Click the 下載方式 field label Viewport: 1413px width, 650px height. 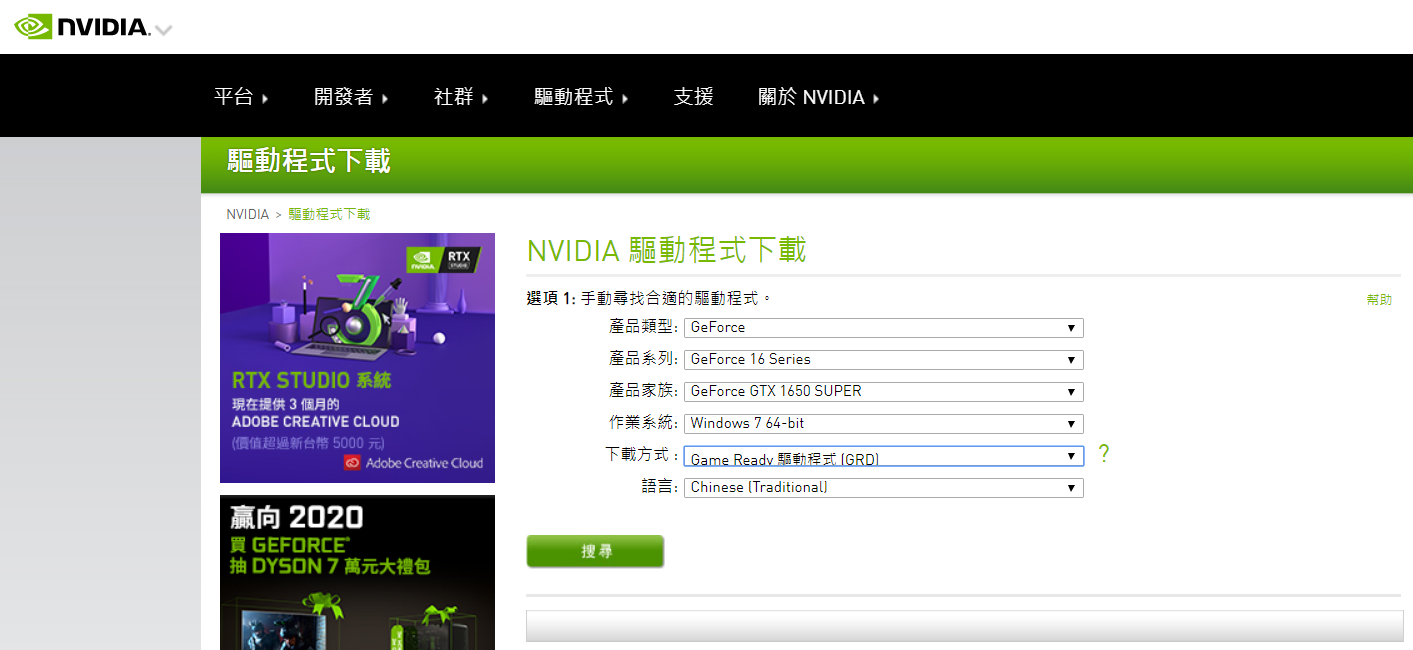pyautogui.click(x=643, y=454)
